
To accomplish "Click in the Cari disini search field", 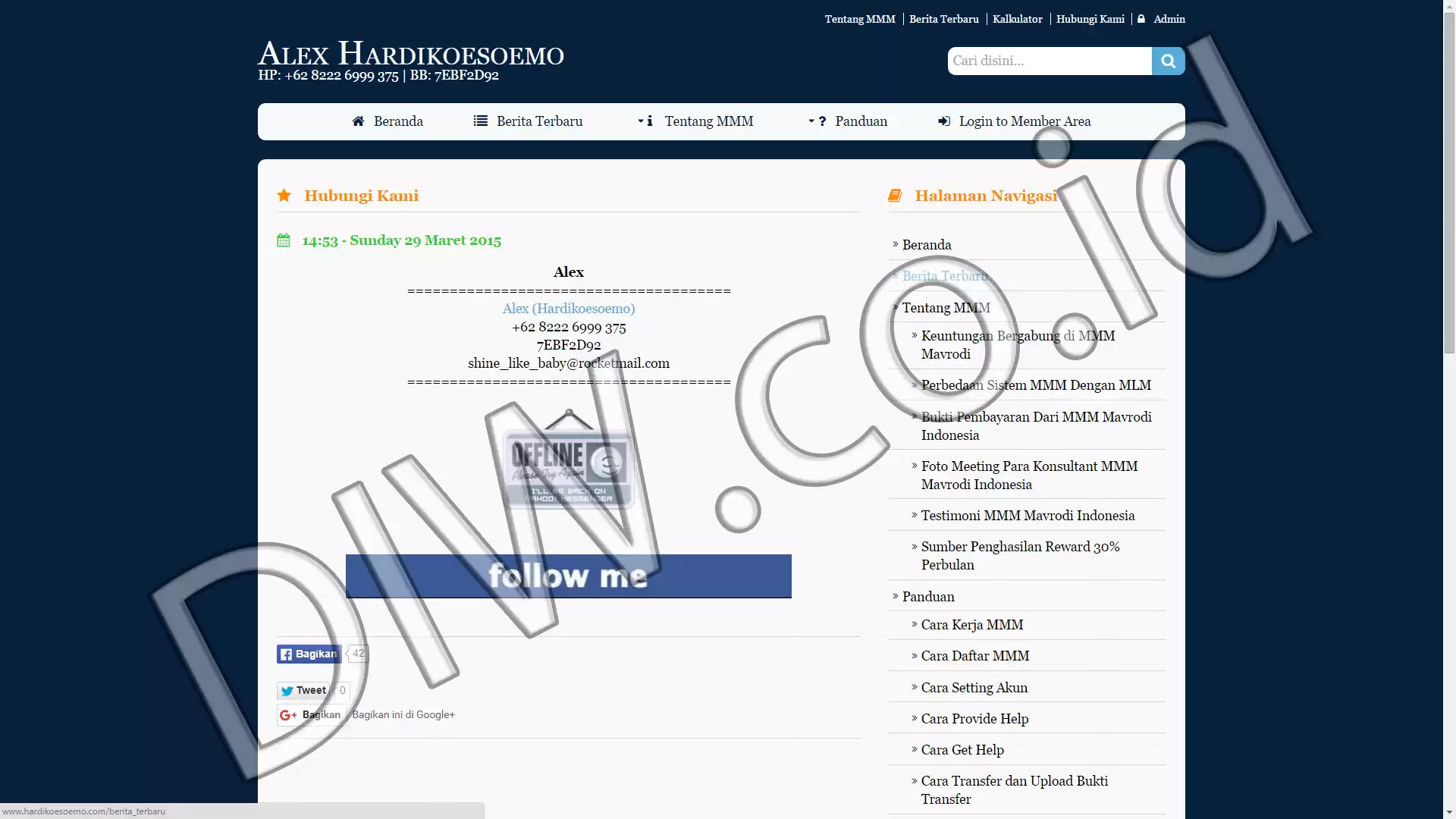I will [x=1050, y=61].
